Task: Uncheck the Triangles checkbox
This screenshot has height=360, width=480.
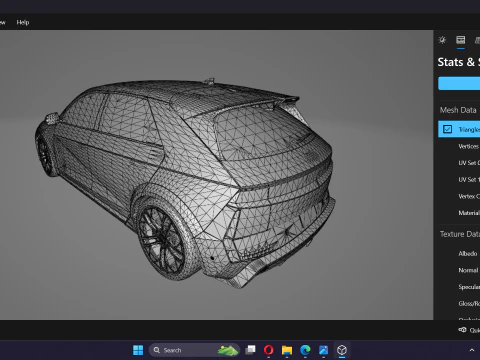Action: [x=447, y=129]
